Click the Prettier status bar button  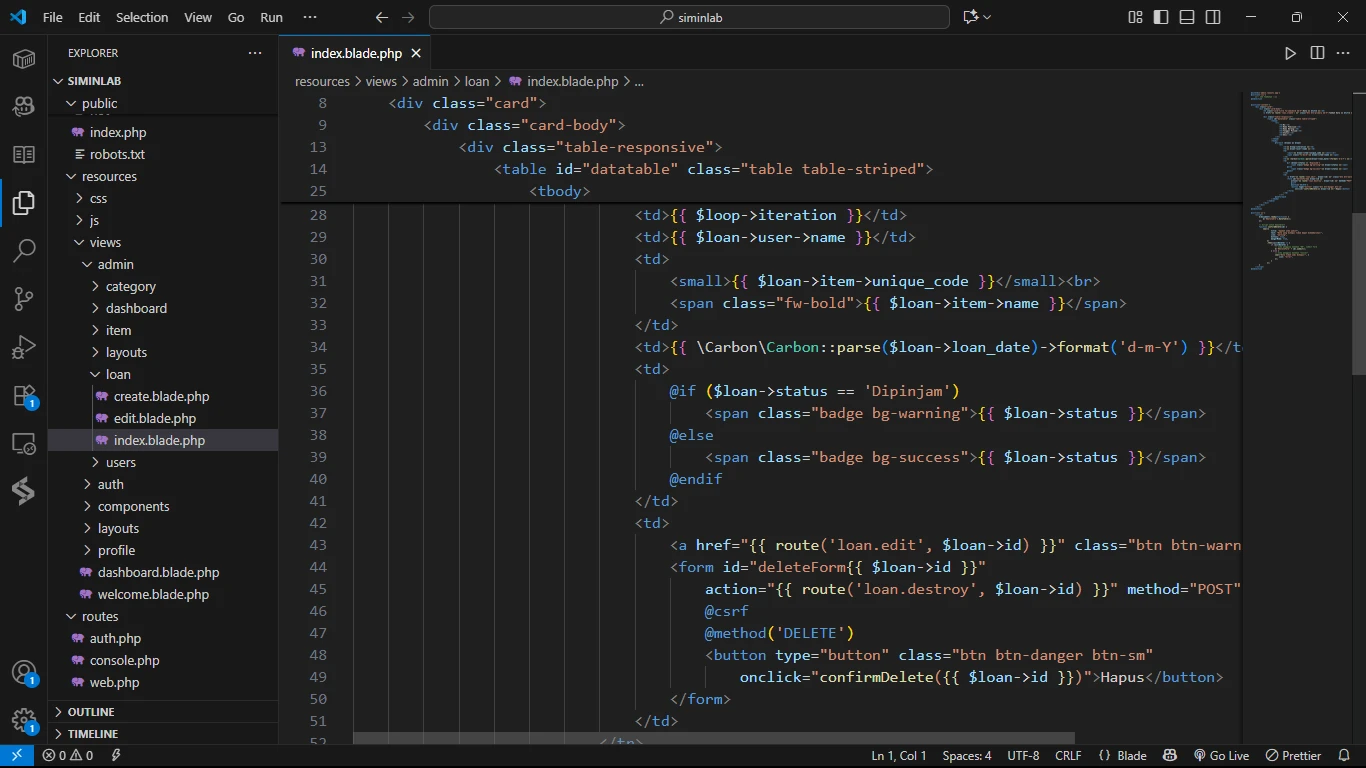click(1293, 756)
